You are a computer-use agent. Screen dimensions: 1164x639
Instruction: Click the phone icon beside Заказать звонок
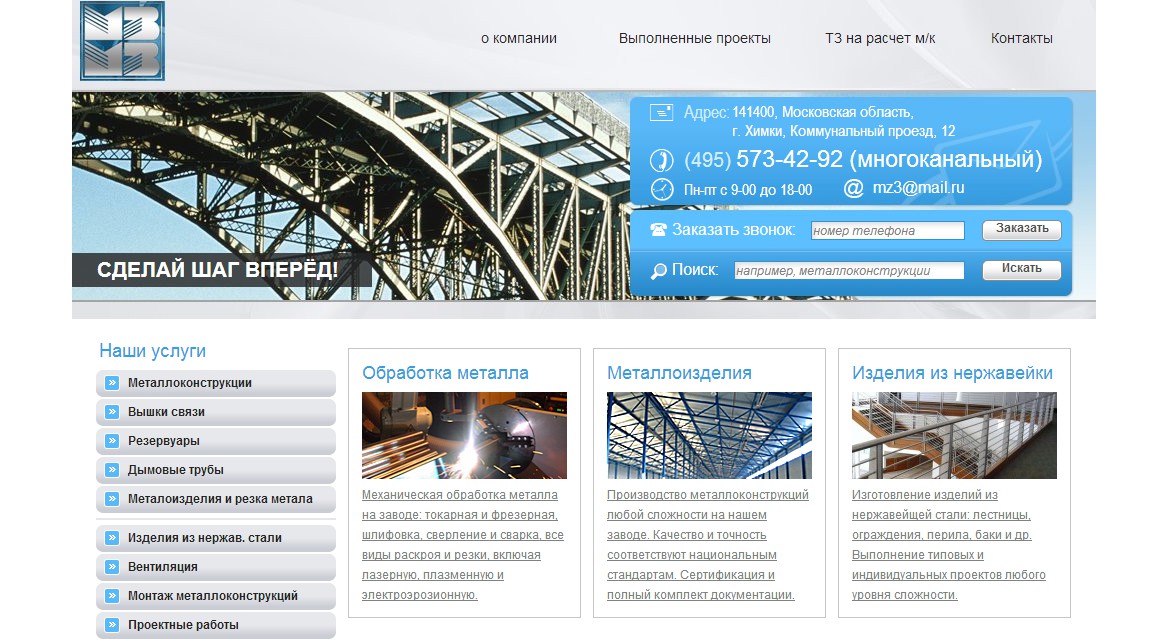click(658, 230)
